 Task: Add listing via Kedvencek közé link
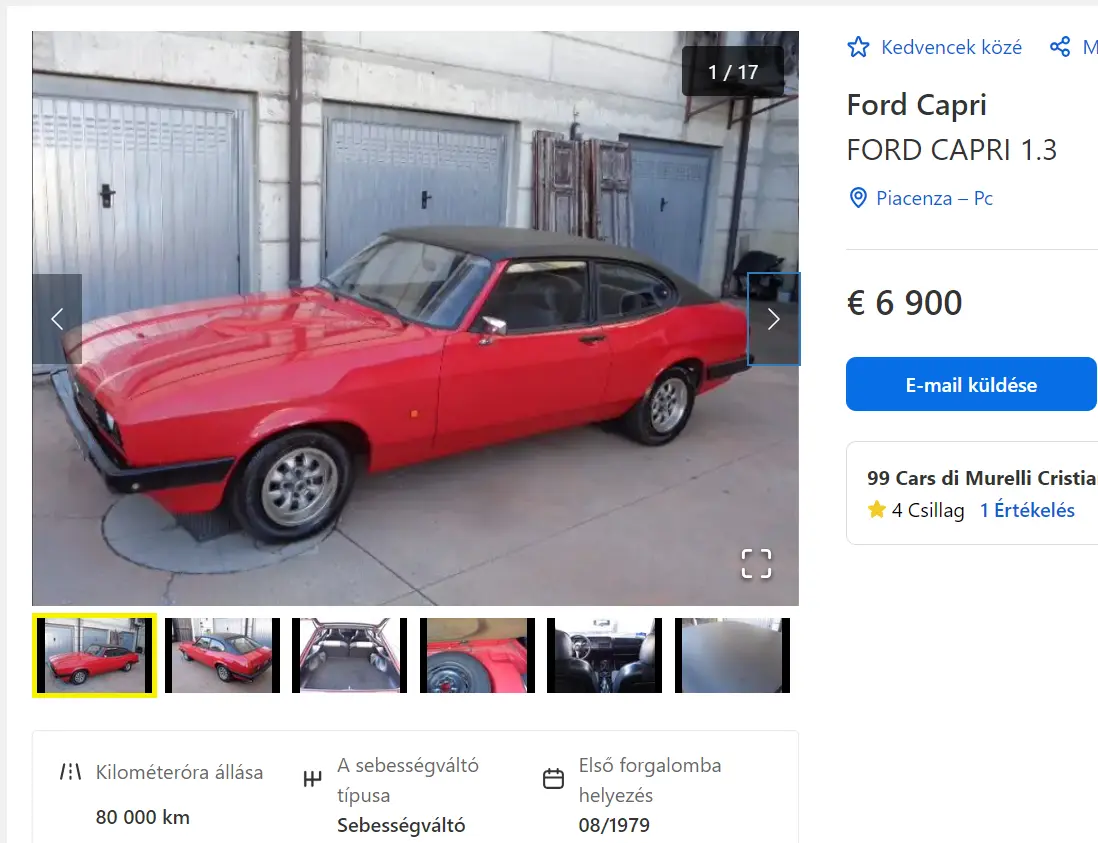click(951, 47)
